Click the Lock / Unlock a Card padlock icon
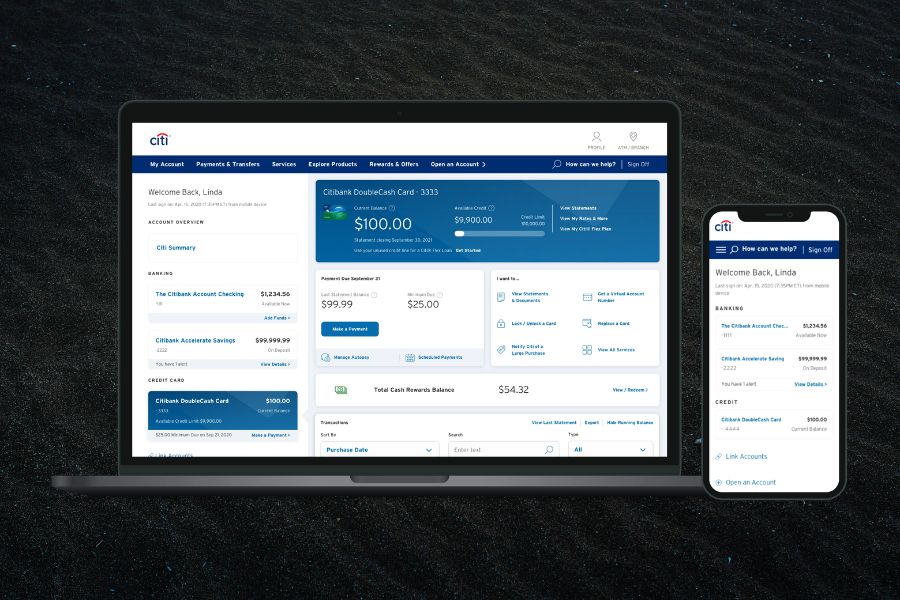 pos(501,324)
